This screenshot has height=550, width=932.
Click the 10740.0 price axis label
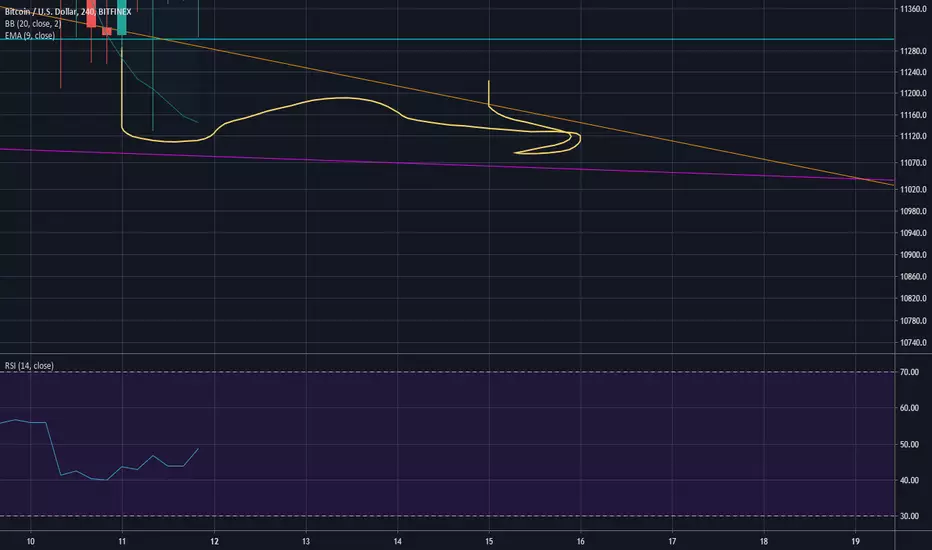913,342
